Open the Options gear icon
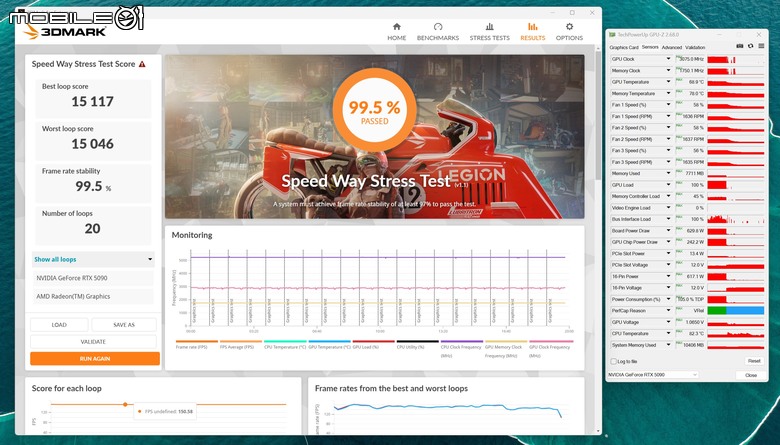This screenshot has height=445, width=780. [569, 27]
